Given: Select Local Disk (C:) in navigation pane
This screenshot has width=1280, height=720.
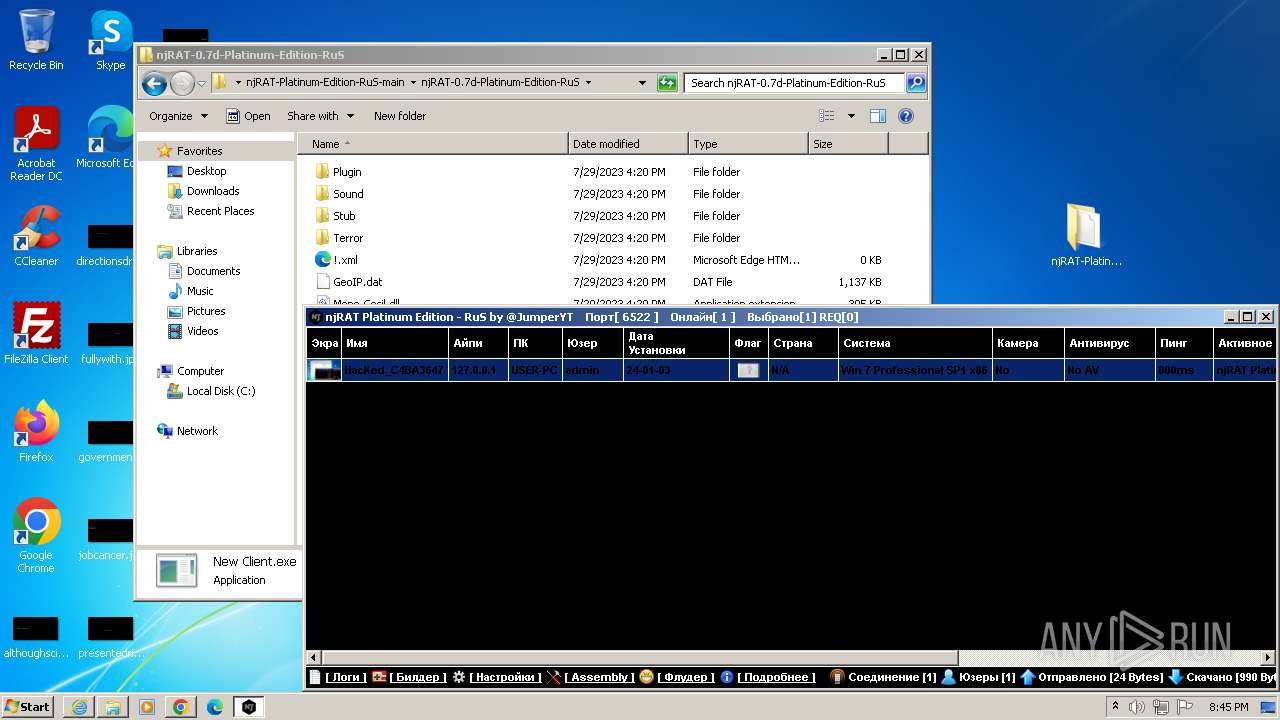Looking at the screenshot, I should pyautogui.click(x=221, y=391).
